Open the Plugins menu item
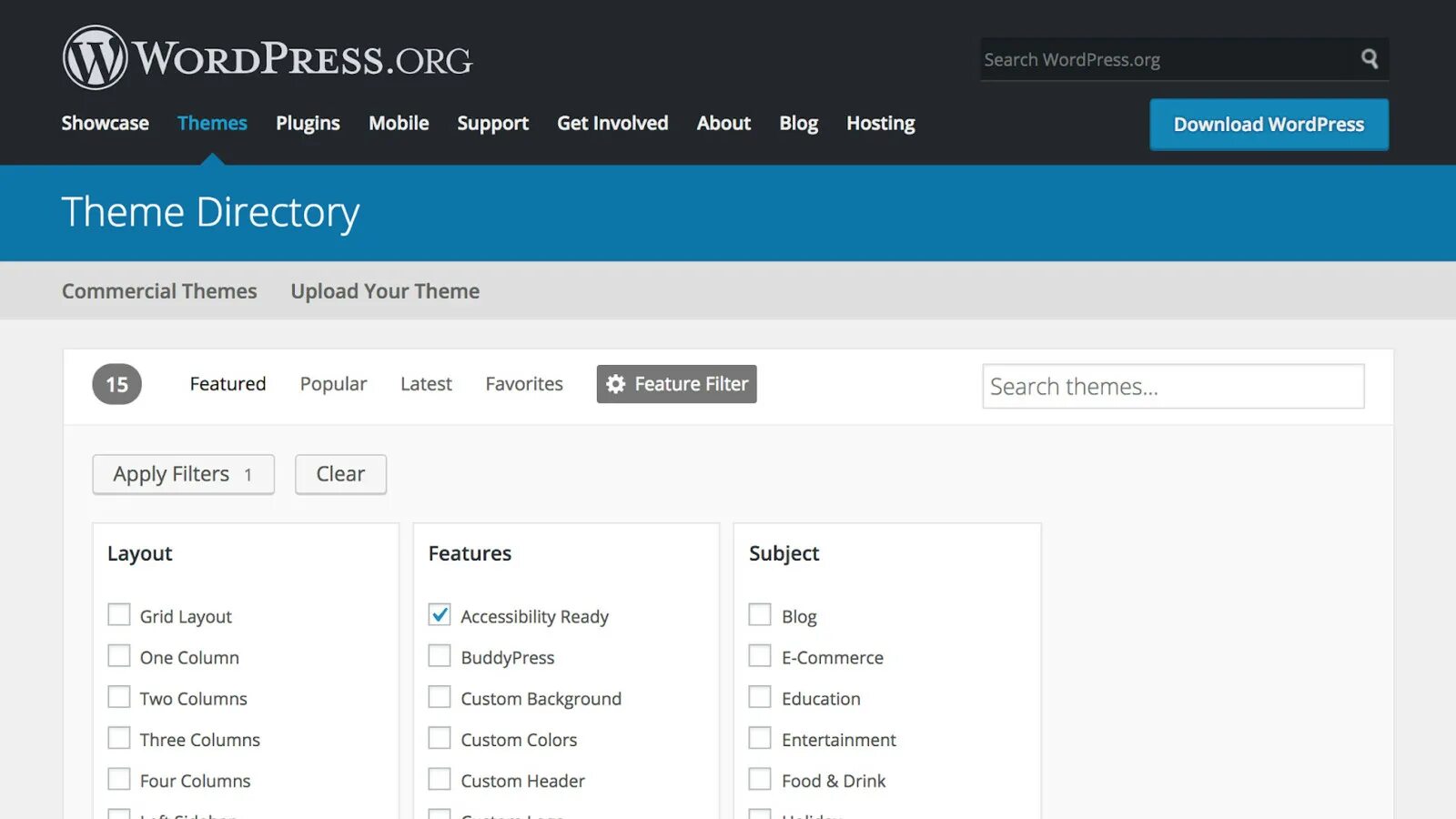Viewport: 1456px width, 819px height. tap(308, 123)
